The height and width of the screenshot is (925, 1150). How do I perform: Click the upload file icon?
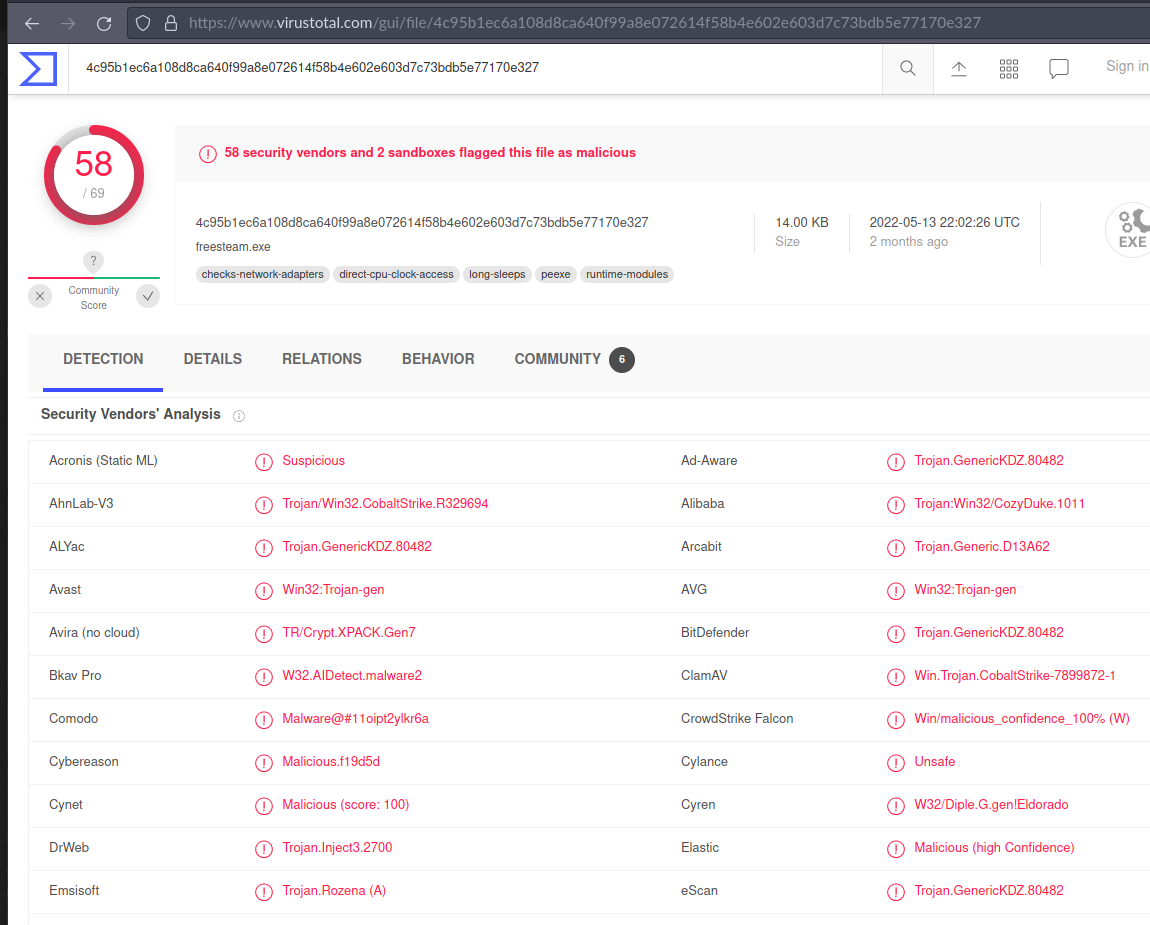[x=959, y=68]
